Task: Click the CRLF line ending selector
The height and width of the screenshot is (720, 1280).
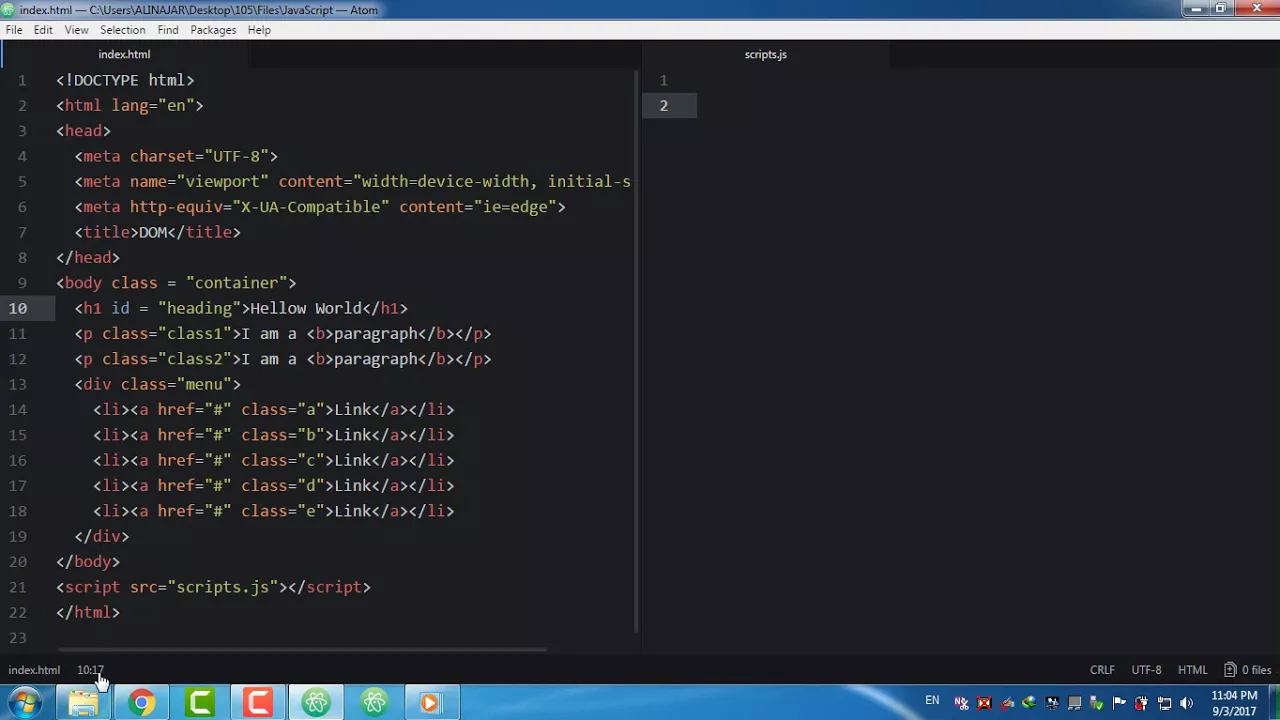Action: click(x=1102, y=670)
